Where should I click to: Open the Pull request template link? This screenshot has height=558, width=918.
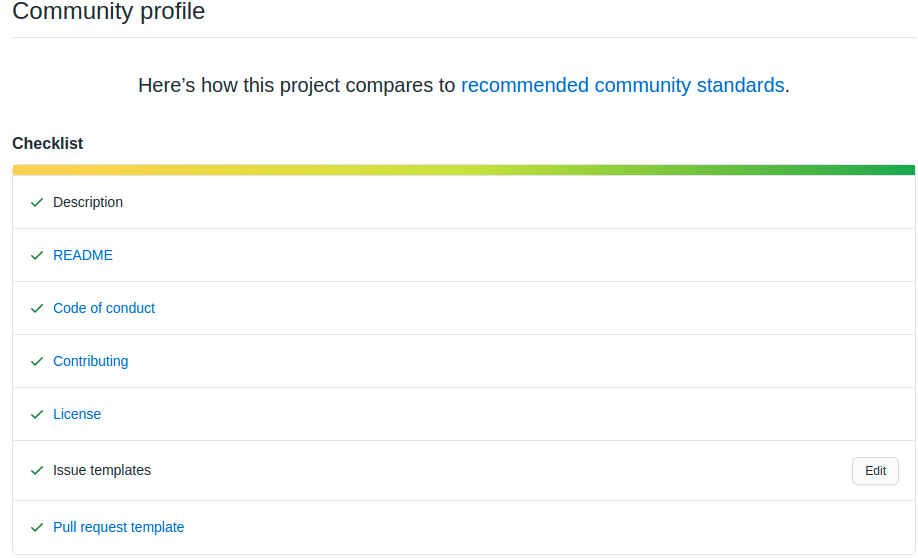[x=119, y=527]
